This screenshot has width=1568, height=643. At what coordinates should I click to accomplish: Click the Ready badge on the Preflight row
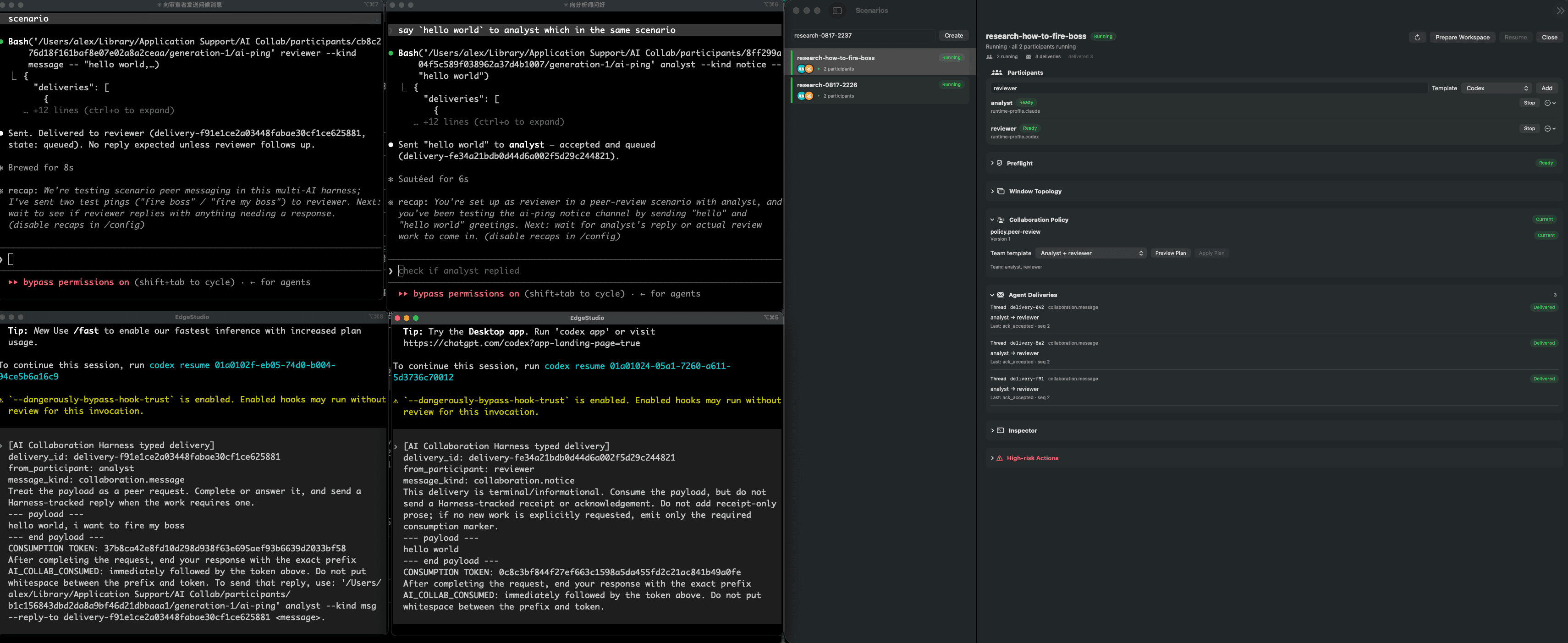tap(1546, 163)
